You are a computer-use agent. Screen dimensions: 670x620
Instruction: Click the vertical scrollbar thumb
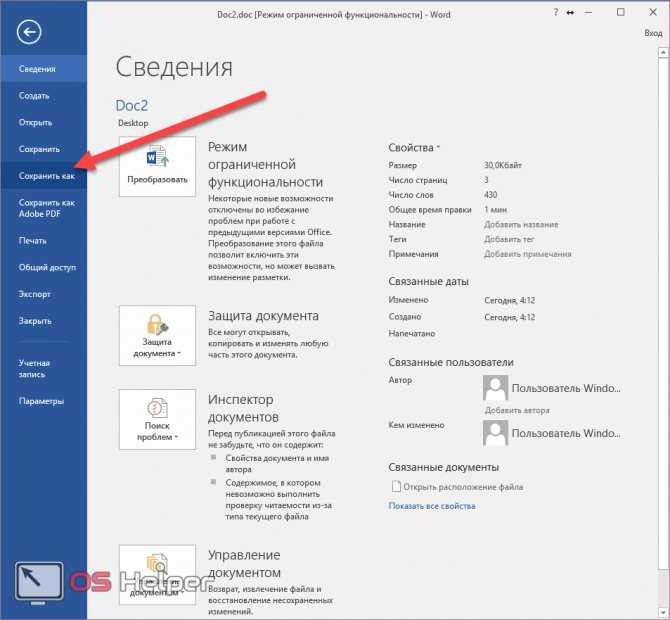point(663,314)
